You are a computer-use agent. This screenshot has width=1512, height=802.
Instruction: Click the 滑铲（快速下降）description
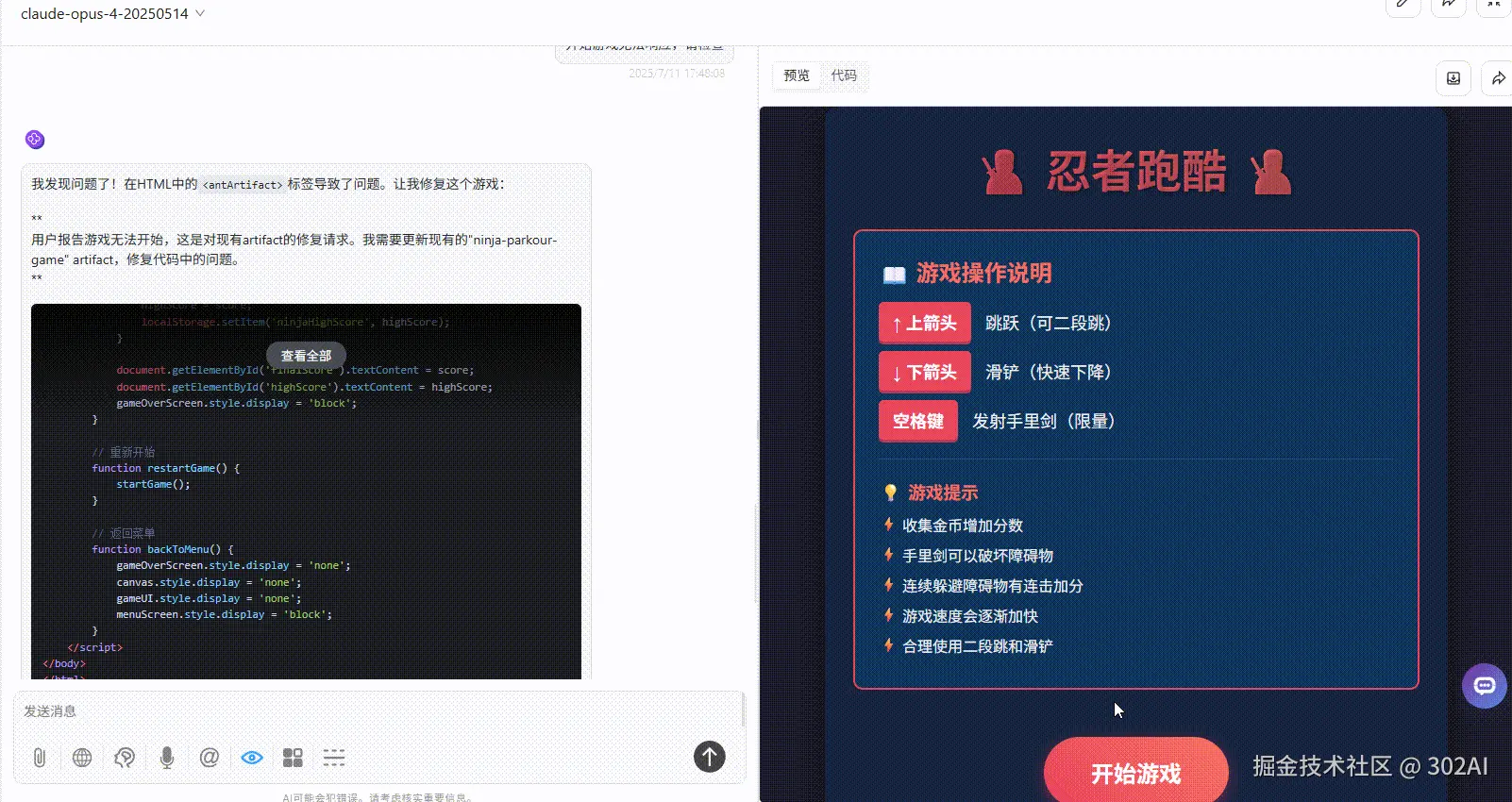(1051, 372)
